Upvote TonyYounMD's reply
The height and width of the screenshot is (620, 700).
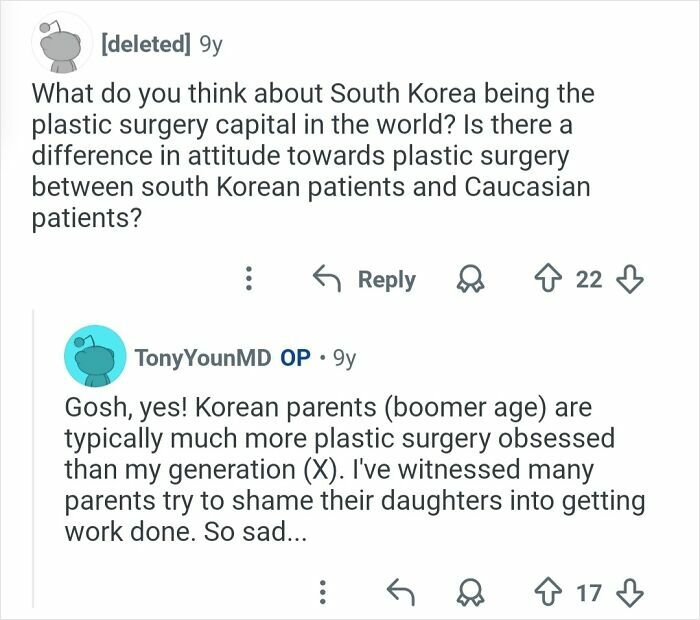547,593
